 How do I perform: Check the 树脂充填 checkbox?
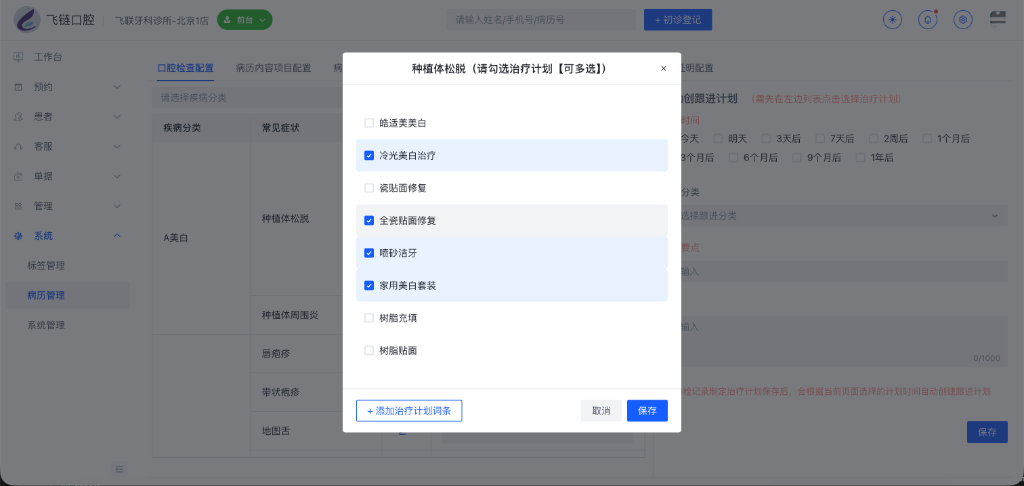point(369,318)
